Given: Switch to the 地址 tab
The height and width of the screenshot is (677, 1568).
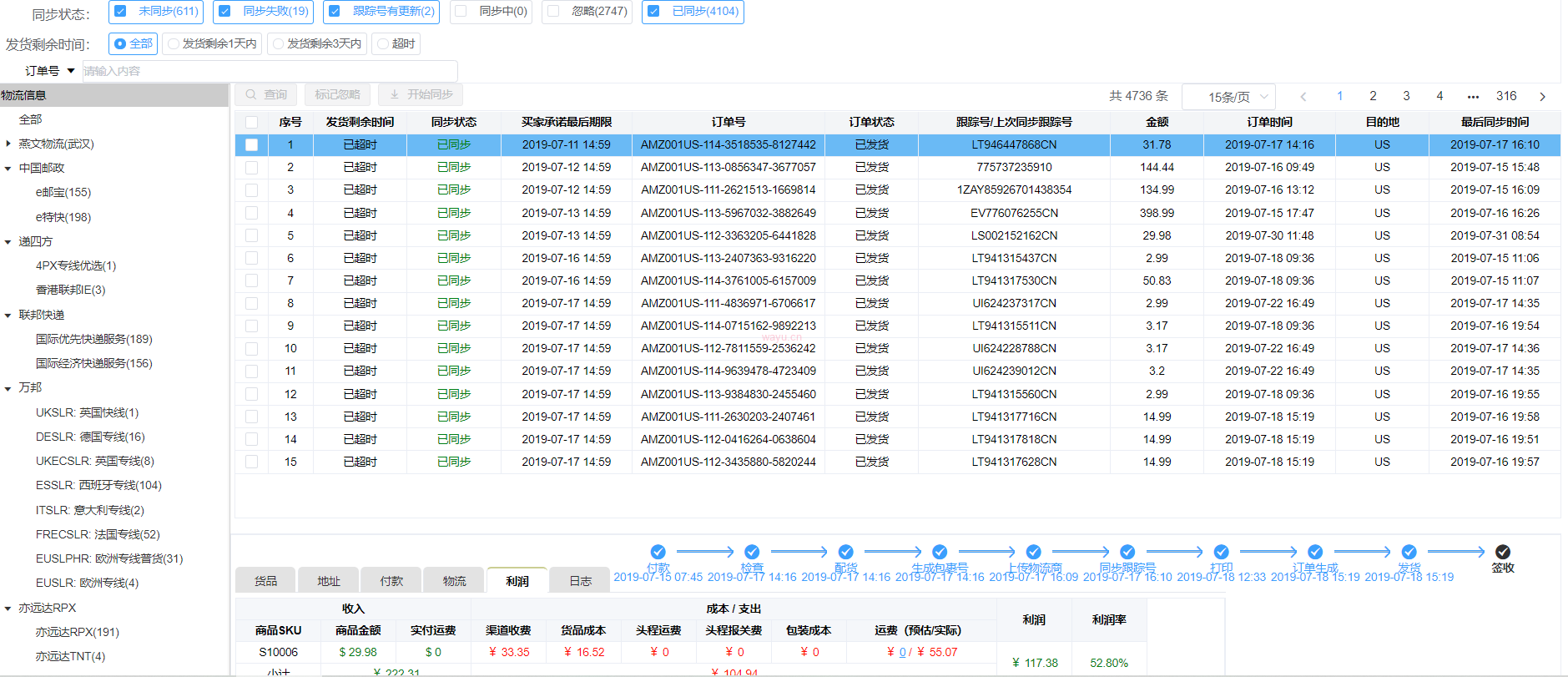Looking at the screenshot, I should coord(329,580).
